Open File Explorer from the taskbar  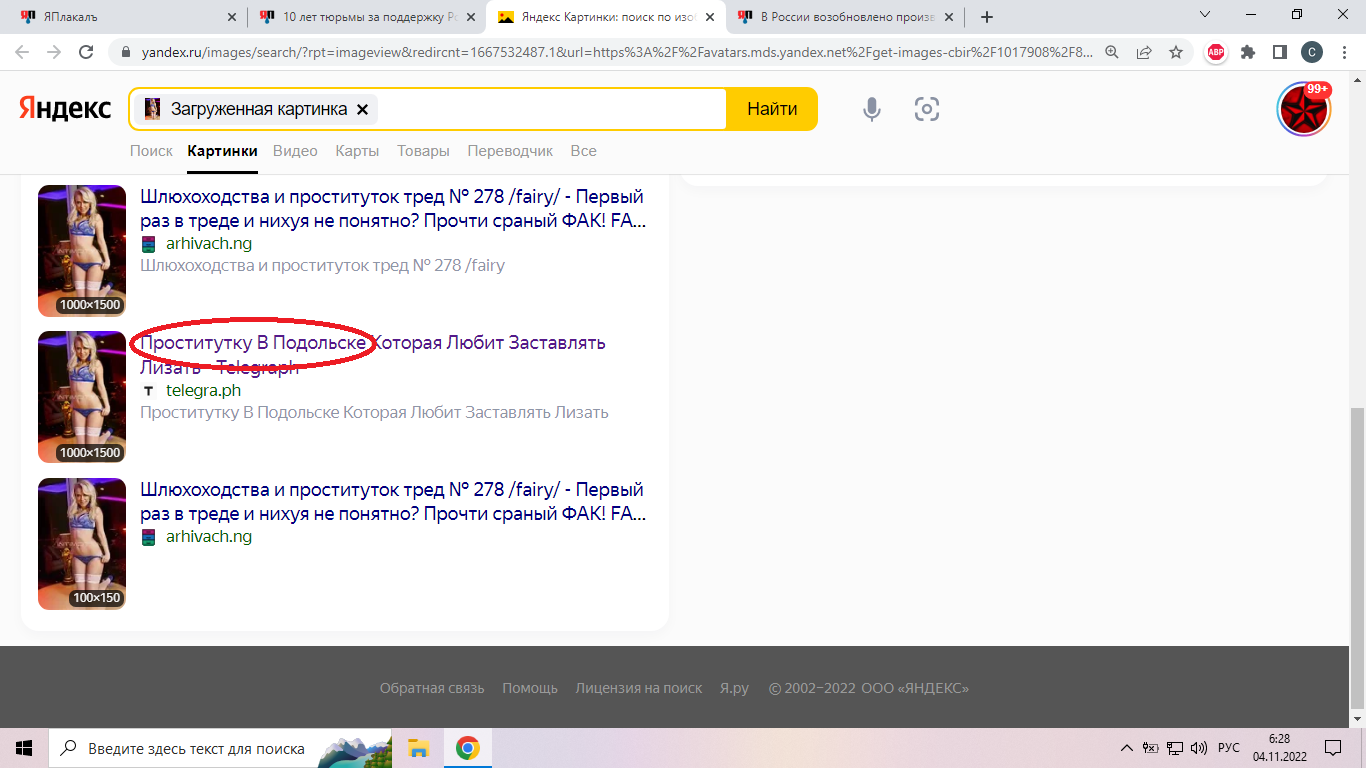(x=418, y=748)
